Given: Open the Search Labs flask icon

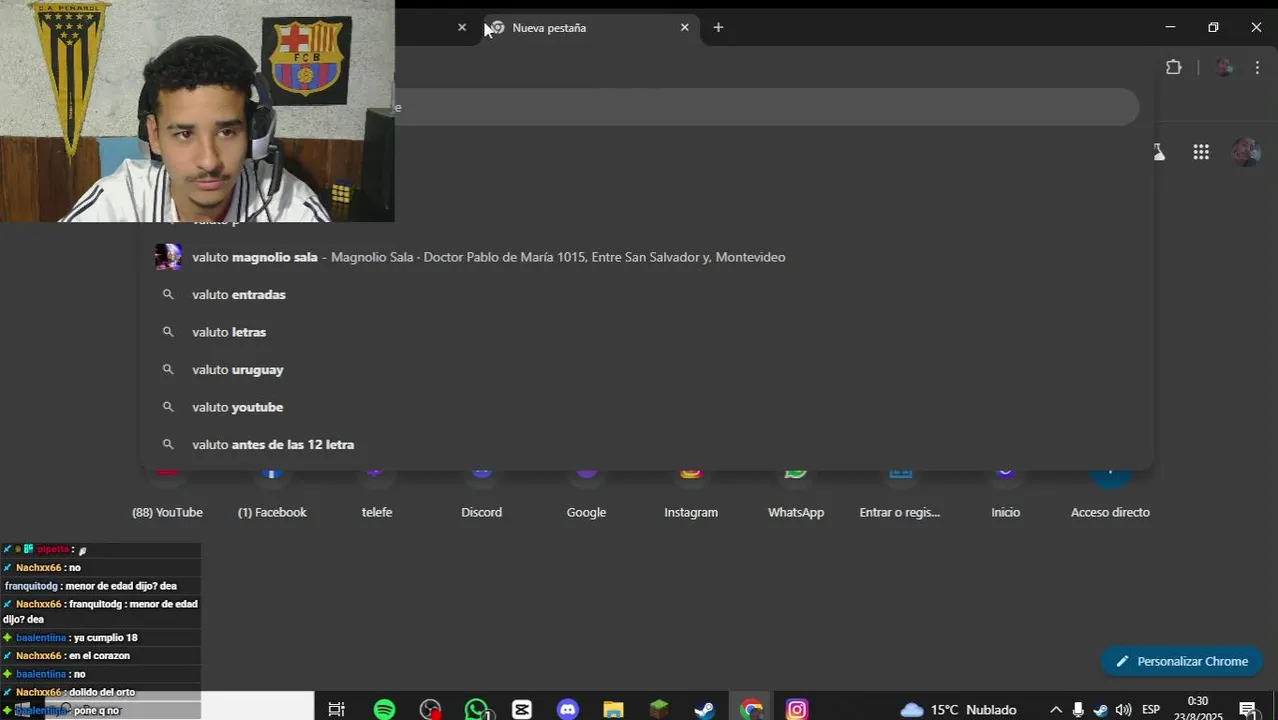Looking at the screenshot, I should pyautogui.click(x=1158, y=152).
